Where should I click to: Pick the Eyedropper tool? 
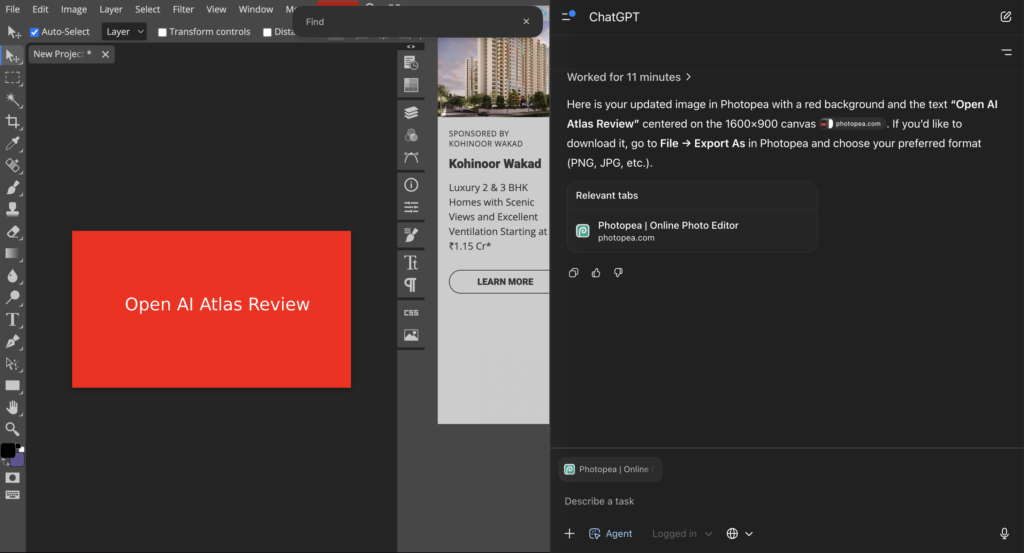point(13,144)
